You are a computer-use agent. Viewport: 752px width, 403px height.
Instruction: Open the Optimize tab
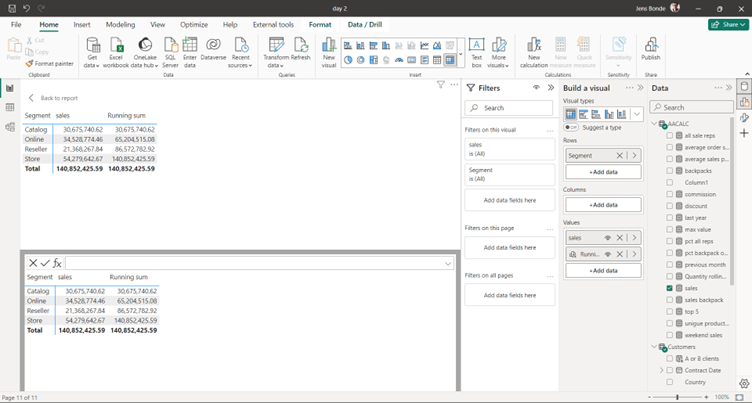(194, 24)
